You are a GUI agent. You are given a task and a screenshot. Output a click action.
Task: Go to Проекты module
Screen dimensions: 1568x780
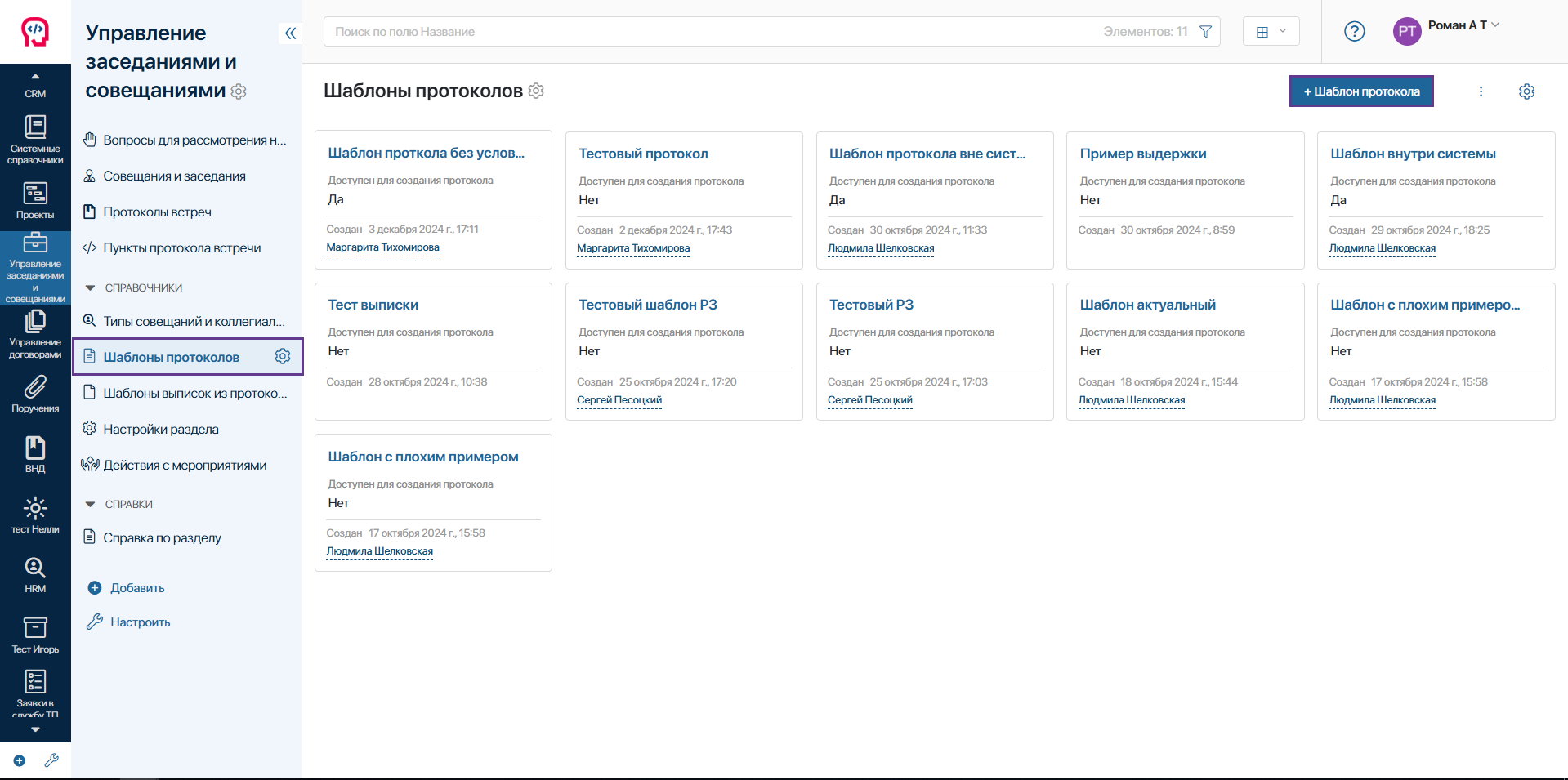coord(35,201)
